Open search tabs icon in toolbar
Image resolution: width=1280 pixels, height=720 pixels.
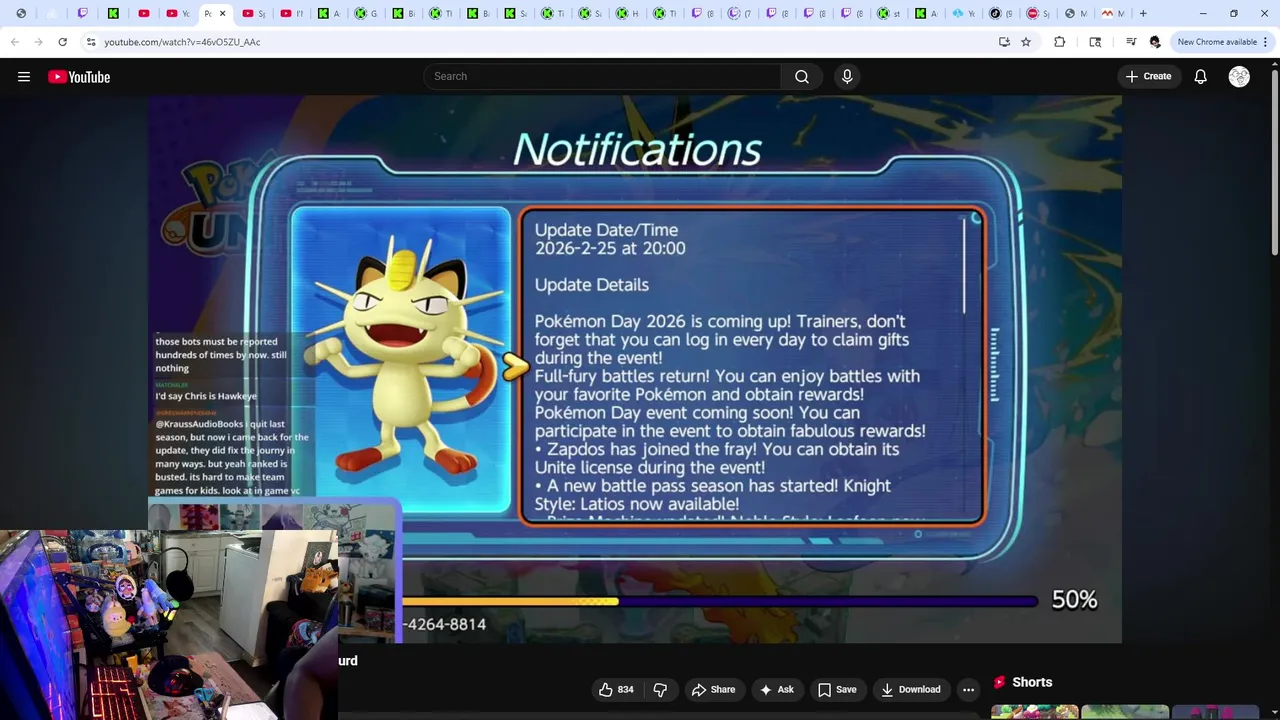point(1095,42)
